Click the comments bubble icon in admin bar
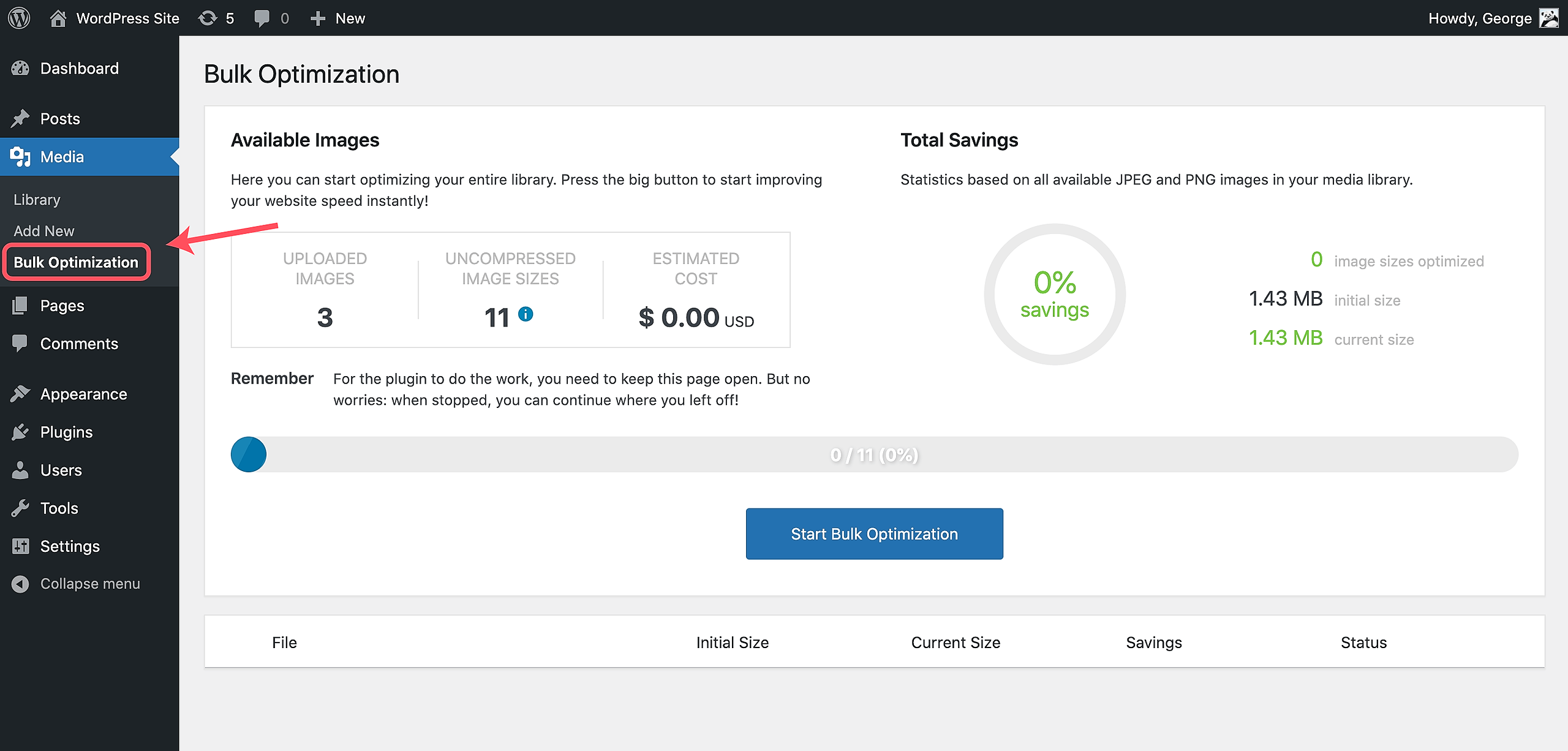The height and width of the screenshot is (751, 1568). click(262, 18)
